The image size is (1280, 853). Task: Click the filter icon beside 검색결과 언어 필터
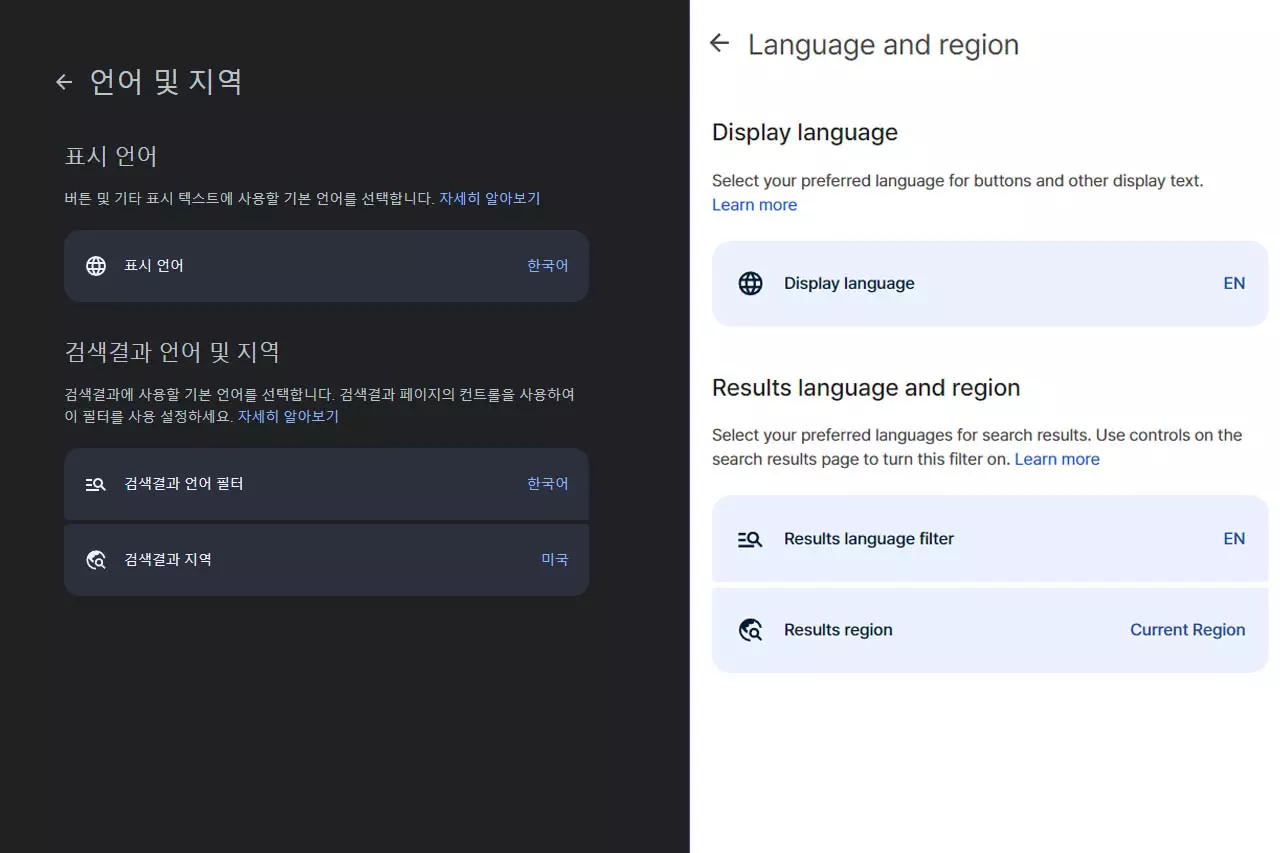click(95, 483)
